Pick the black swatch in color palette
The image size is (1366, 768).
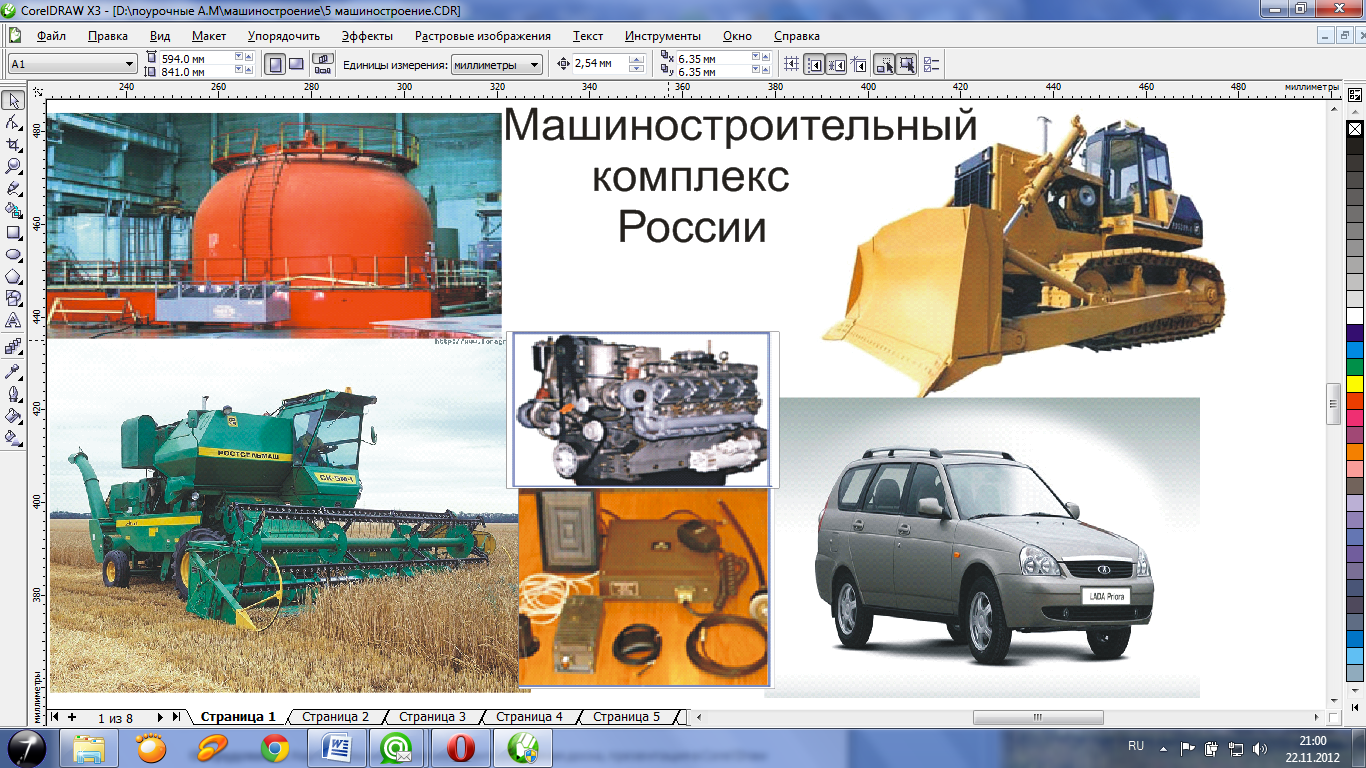1355,145
